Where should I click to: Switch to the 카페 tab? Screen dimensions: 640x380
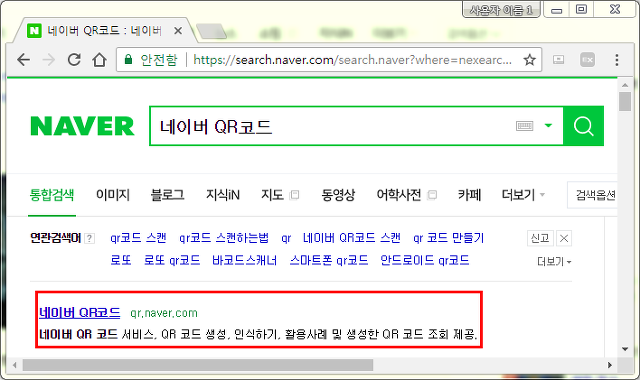(x=469, y=195)
